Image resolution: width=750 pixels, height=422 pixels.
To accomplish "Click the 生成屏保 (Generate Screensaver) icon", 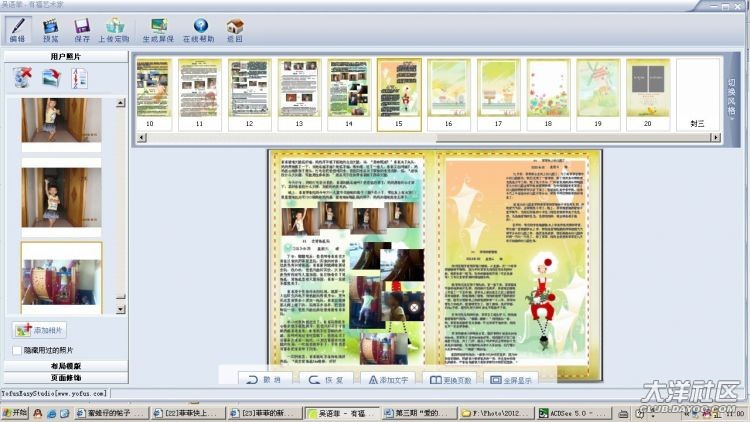I will [x=158, y=28].
